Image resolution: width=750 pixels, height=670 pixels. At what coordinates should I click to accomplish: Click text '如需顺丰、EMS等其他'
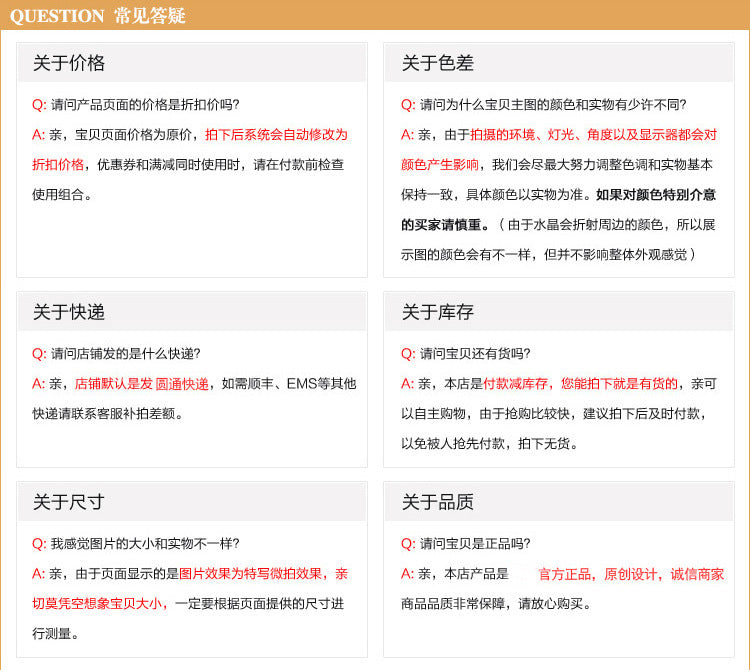coord(289,384)
